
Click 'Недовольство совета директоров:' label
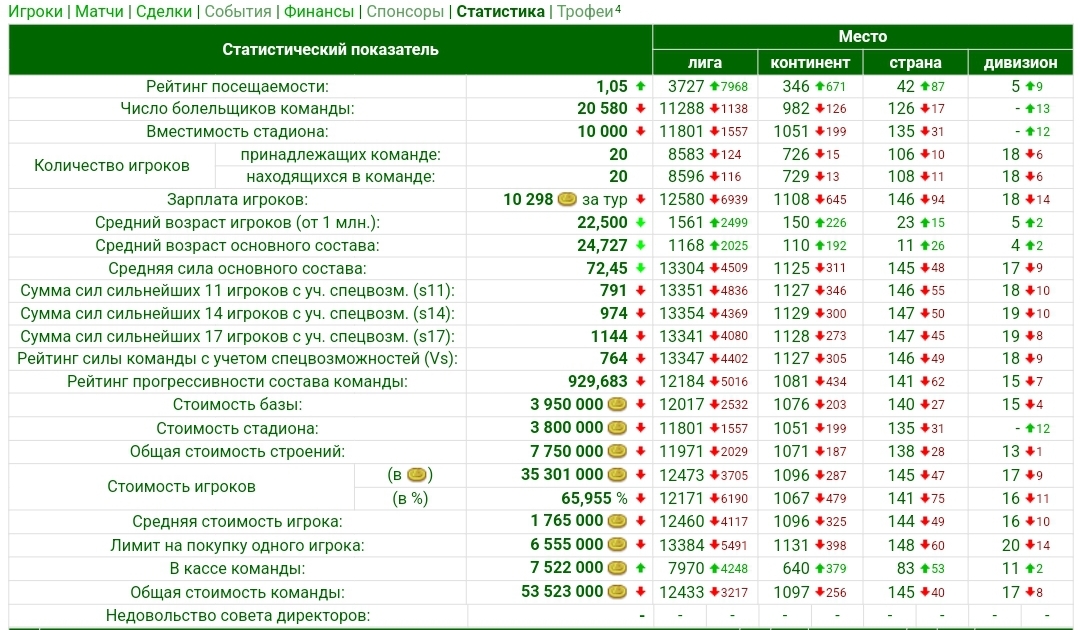coord(237,616)
